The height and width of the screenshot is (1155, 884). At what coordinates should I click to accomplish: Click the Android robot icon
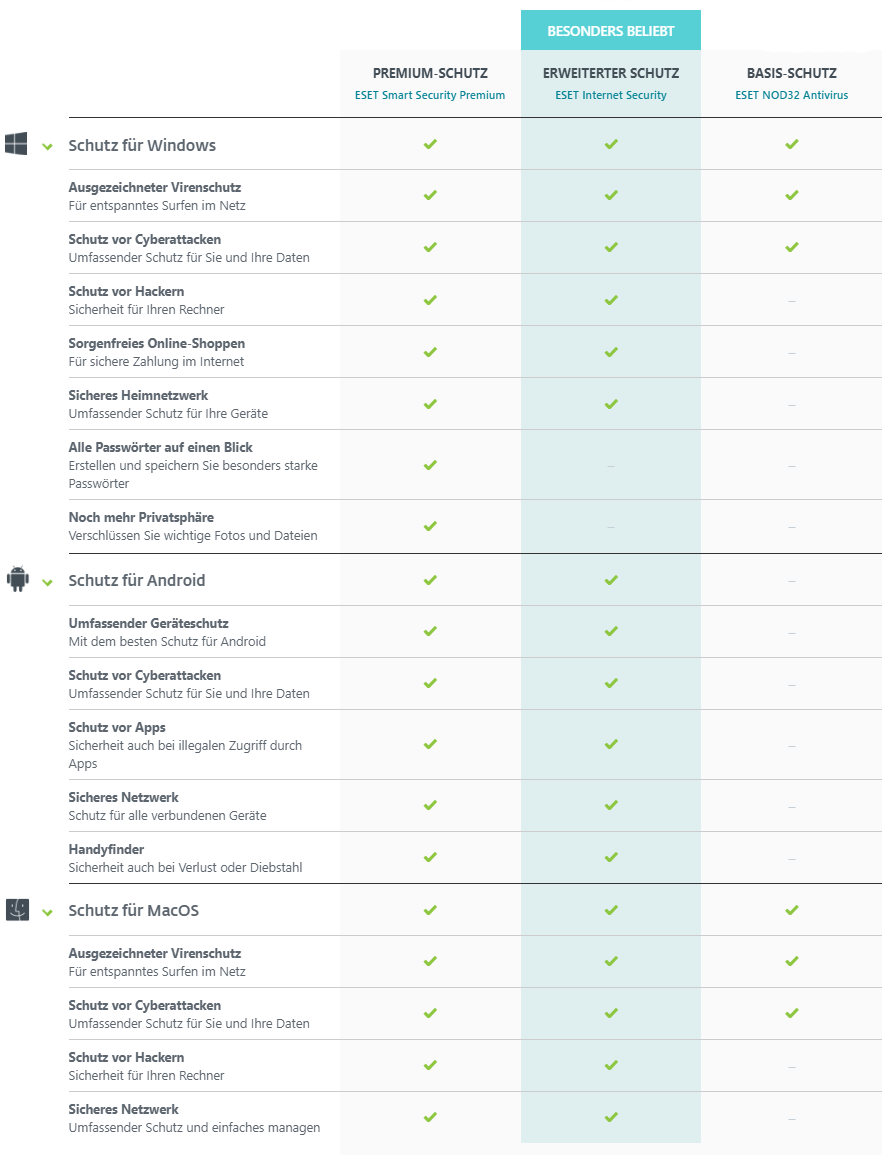pos(18,579)
